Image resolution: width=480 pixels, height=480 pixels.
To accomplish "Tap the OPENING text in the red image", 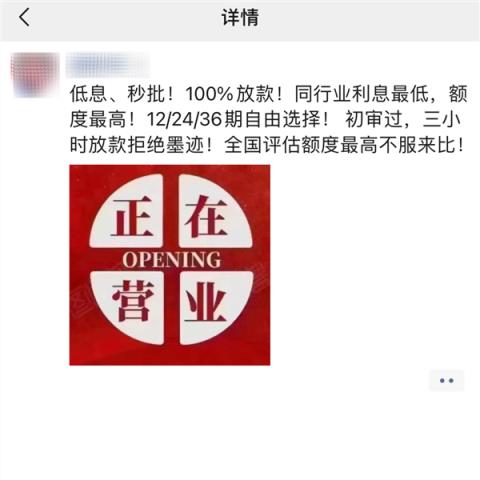I will coord(171,260).
